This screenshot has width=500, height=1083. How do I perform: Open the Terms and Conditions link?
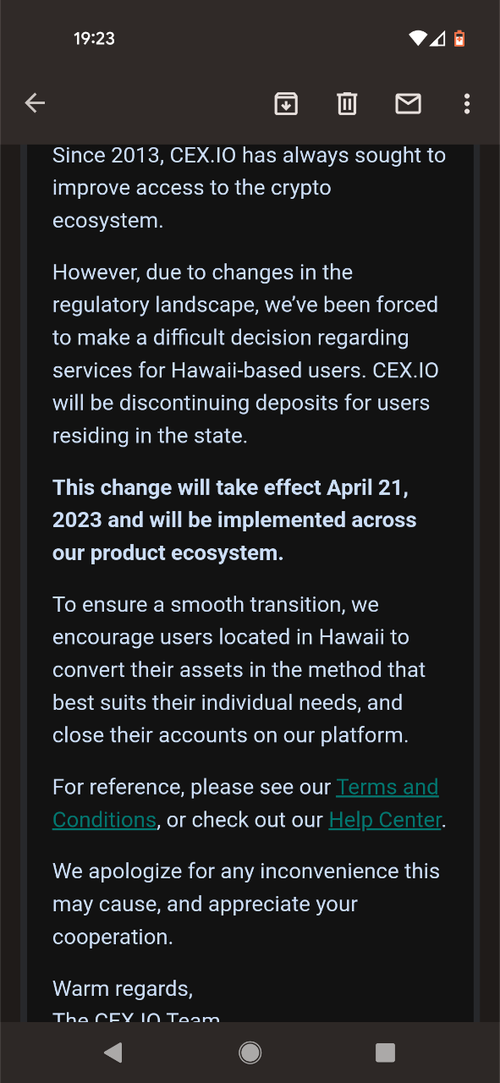point(245,803)
